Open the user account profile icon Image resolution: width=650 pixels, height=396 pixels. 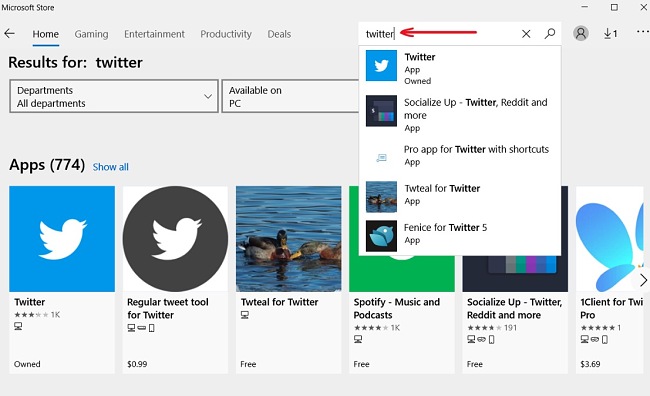[x=581, y=33]
